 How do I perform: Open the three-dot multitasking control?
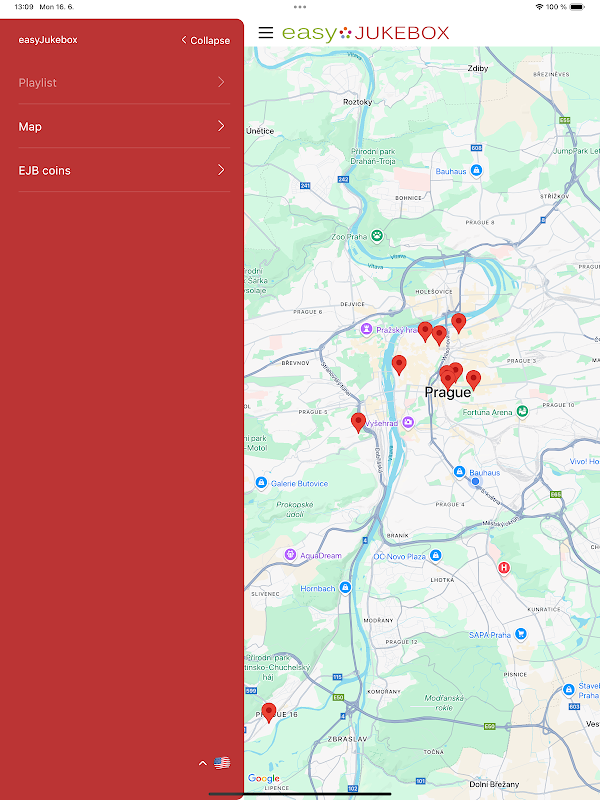[x=300, y=7]
